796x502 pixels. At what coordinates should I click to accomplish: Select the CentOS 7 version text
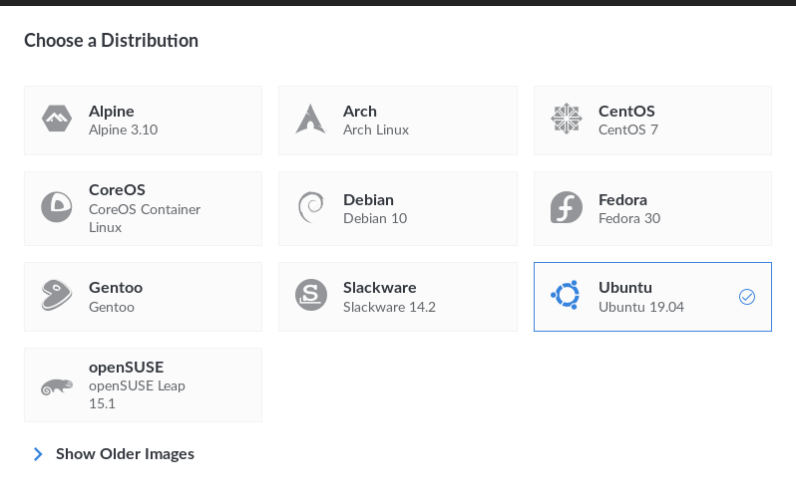[628, 130]
